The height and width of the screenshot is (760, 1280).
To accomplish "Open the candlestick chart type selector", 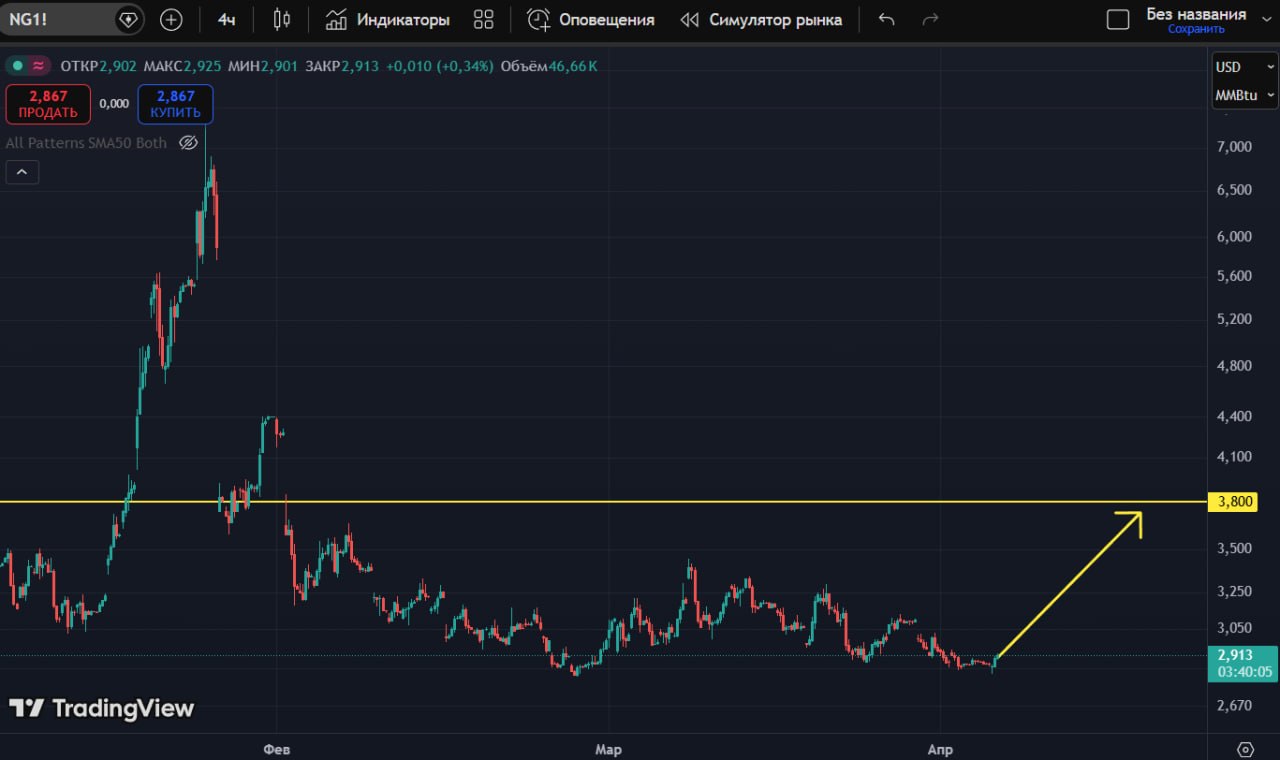I will click(282, 19).
